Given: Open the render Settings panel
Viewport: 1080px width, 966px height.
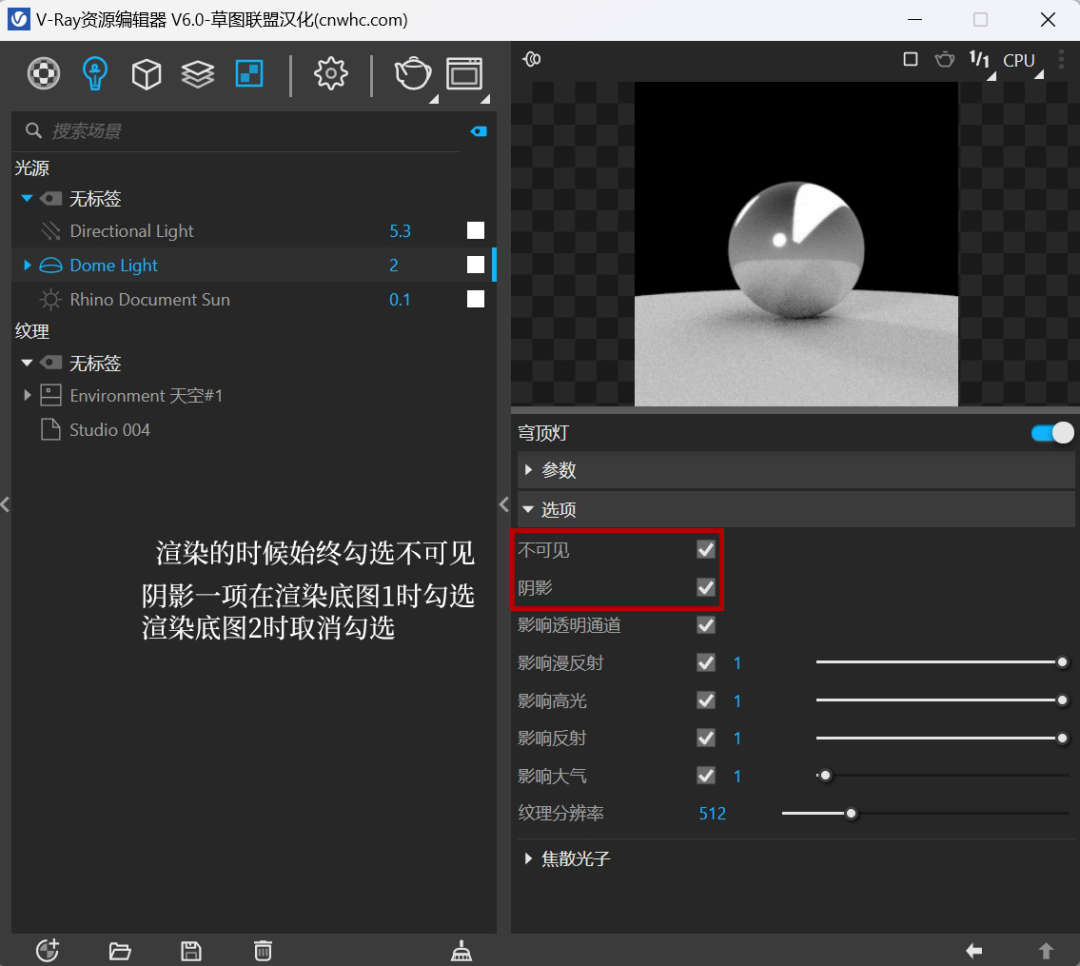Looking at the screenshot, I should (330, 74).
